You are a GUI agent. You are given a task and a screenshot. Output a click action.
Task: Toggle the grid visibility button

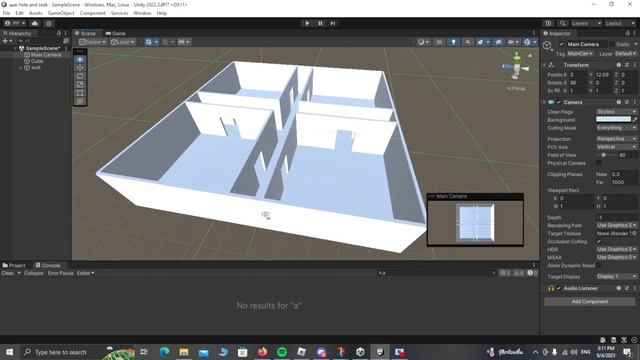(x=151, y=42)
